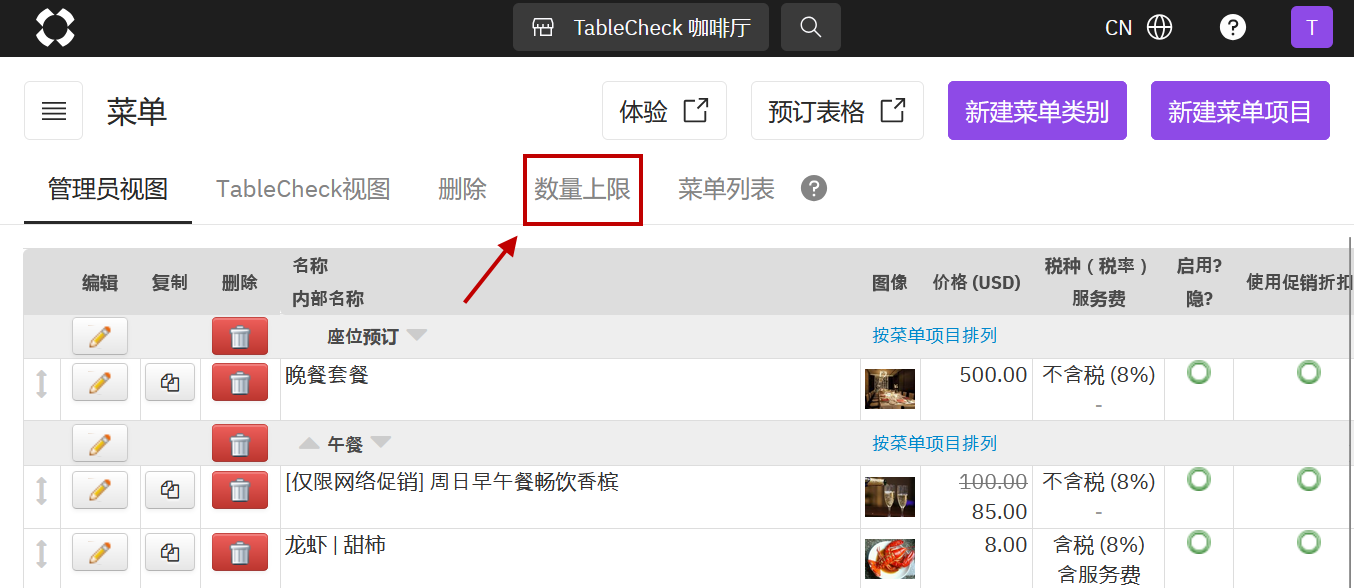Screen dimensions: 1354x588
Task: Delete the 周日早午餐畅饮香槟 item
Action: [x=240, y=490]
